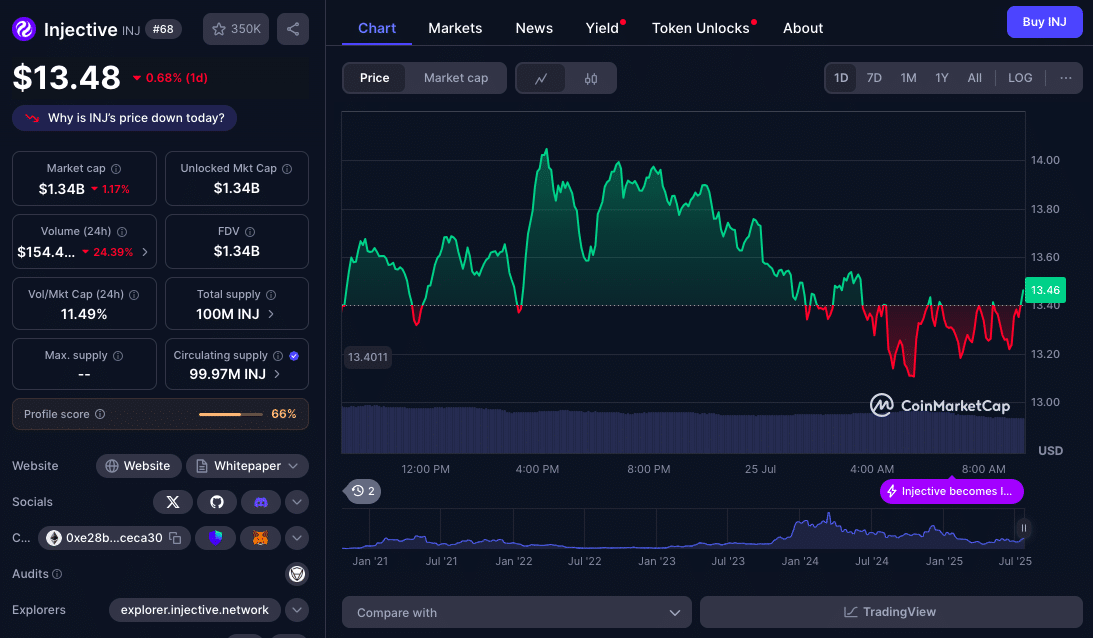This screenshot has width=1093, height=638.
Task: Add token to MetaMask fox icon
Action: (x=260, y=538)
